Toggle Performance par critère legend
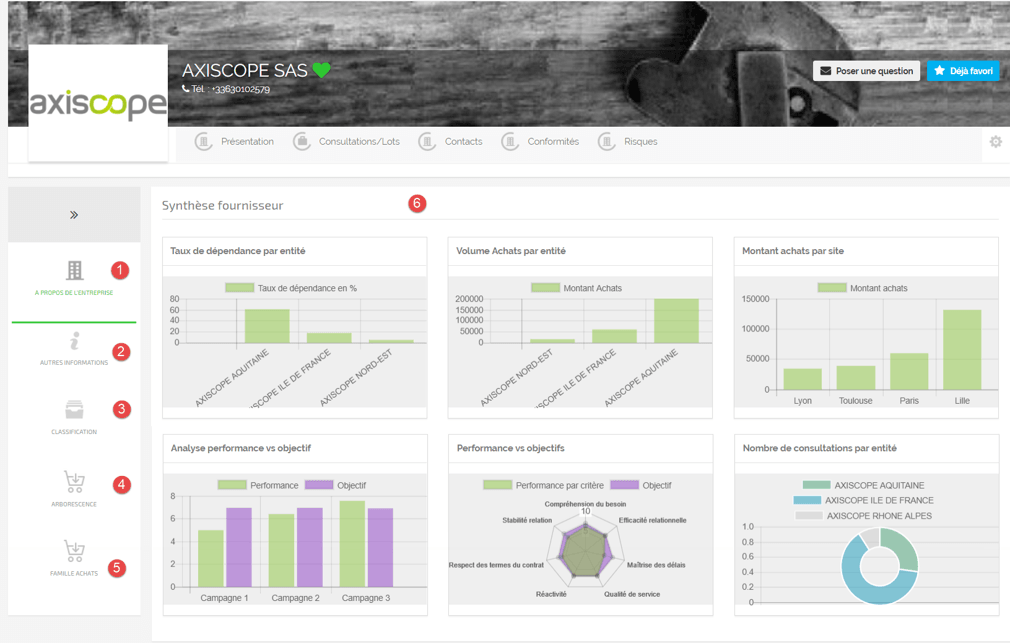This screenshot has height=643, width=1010. 544,485
